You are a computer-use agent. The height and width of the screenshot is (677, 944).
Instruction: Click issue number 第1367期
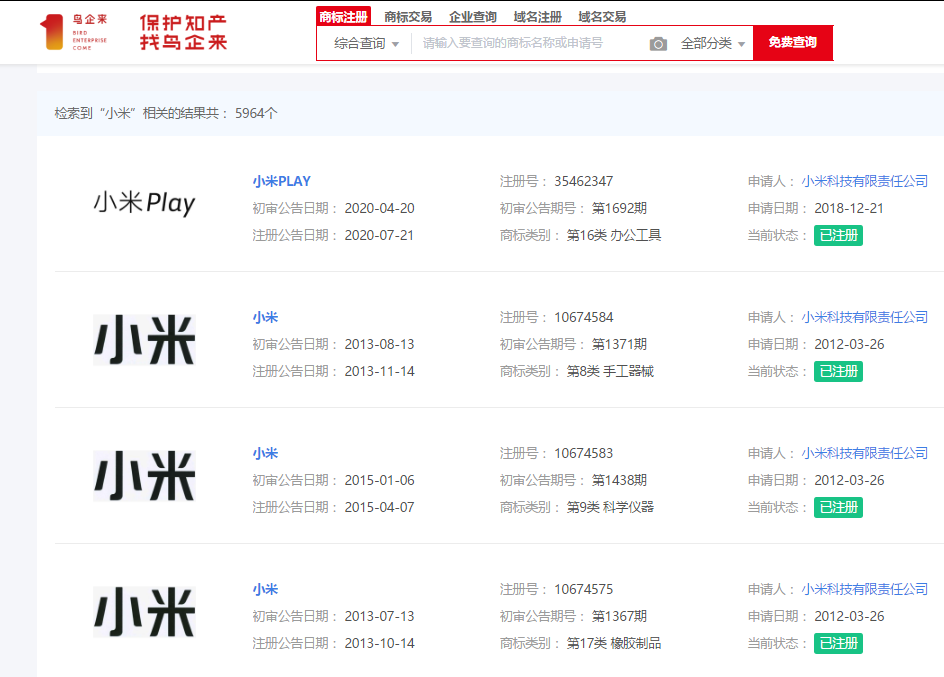(619, 616)
